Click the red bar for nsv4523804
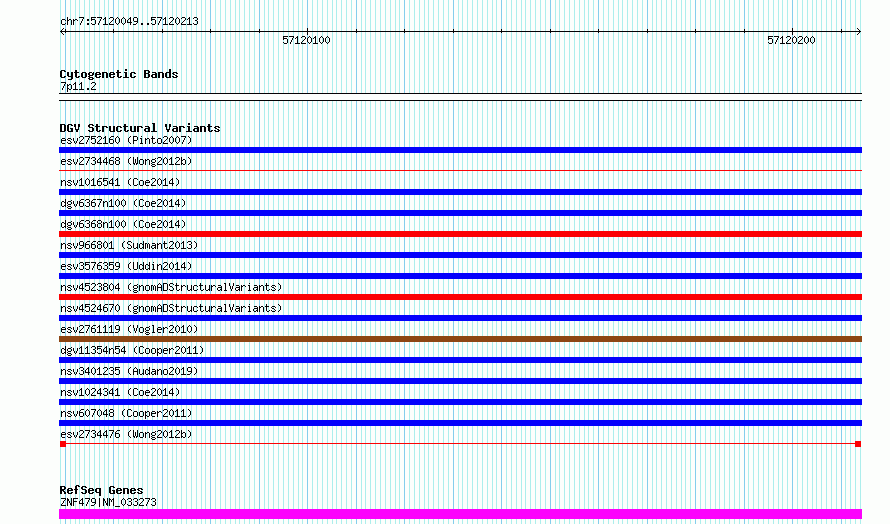Image resolution: width=890 pixels, height=524 pixels. tap(460, 297)
